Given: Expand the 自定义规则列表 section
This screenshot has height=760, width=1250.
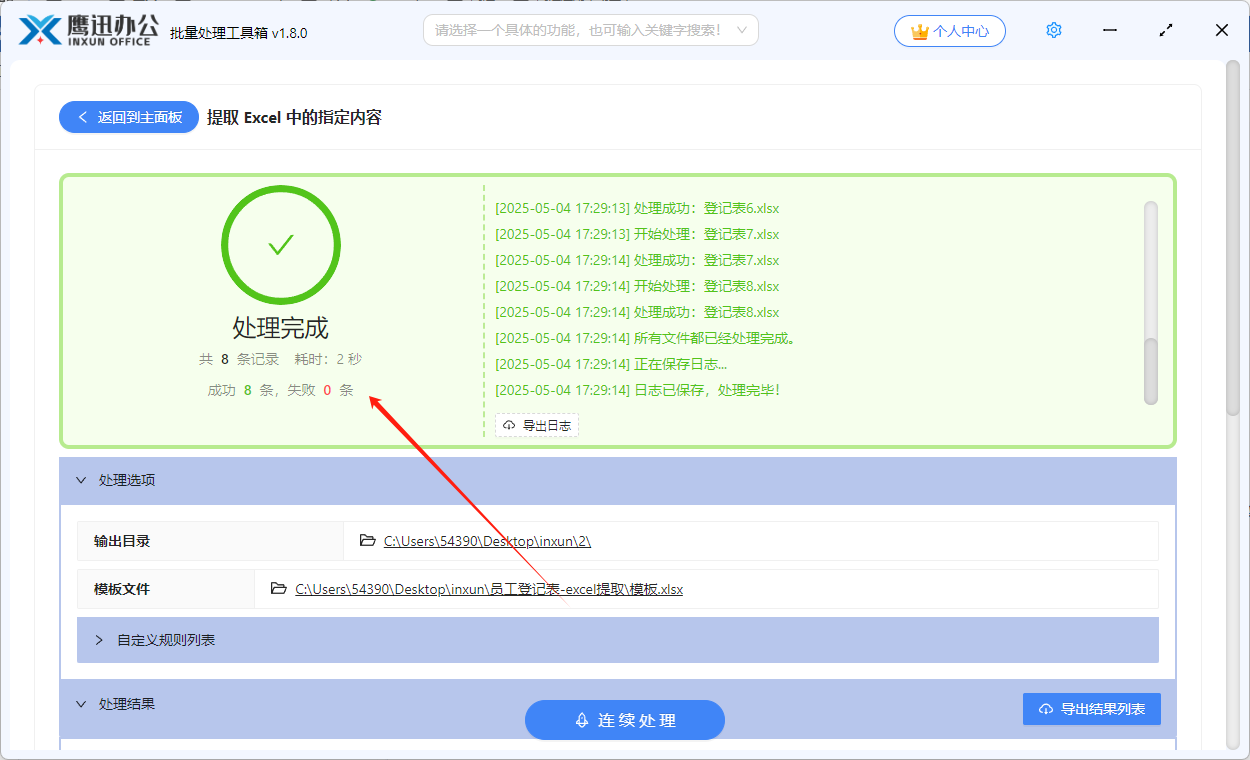Looking at the screenshot, I should point(97,640).
